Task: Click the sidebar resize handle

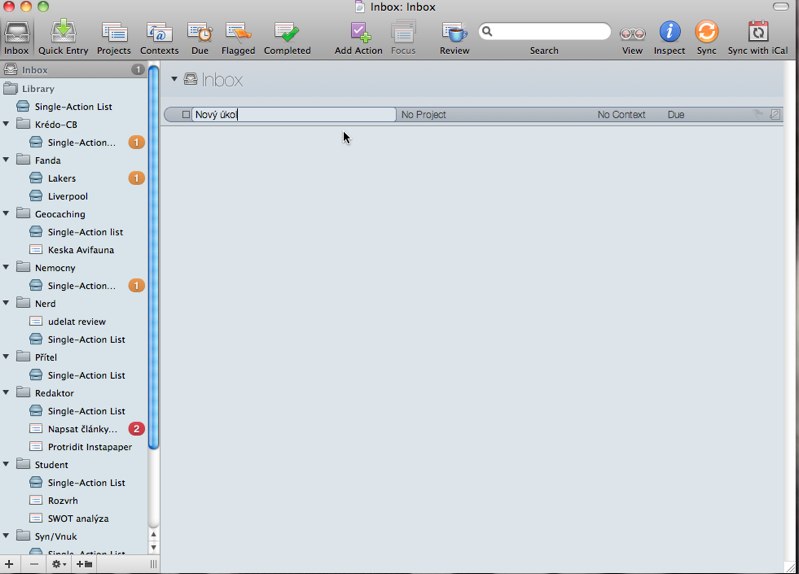Action: point(153,564)
